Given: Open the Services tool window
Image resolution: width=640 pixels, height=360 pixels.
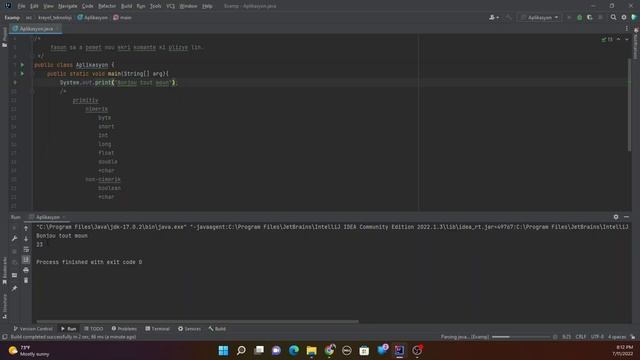Looking at the screenshot, I should [189, 329].
